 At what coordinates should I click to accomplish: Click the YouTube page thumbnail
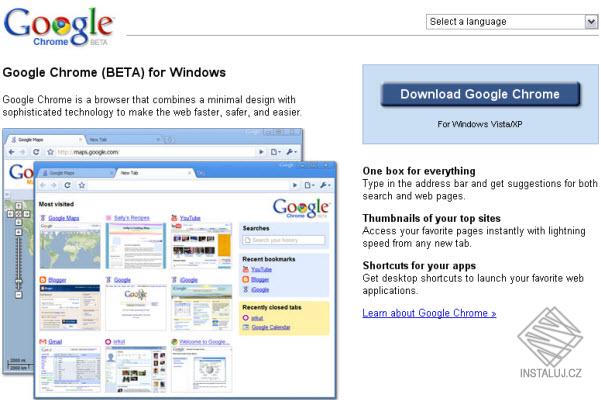[x=201, y=246]
